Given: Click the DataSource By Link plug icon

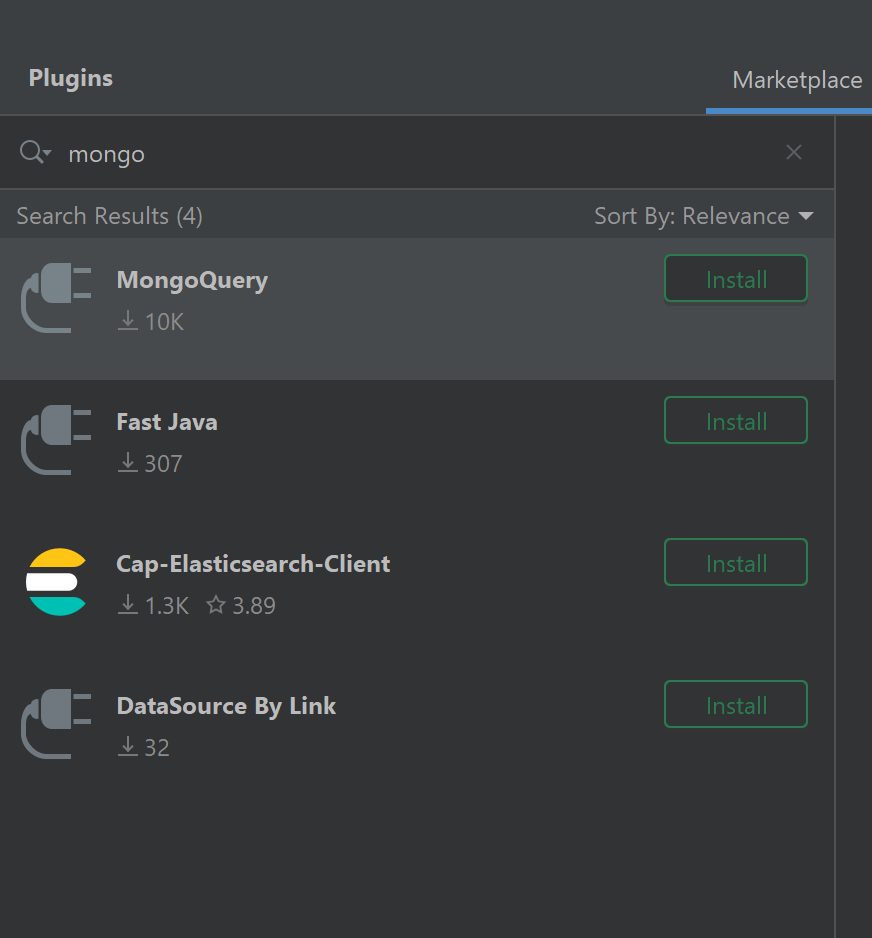Looking at the screenshot, I should click(56, 724).
